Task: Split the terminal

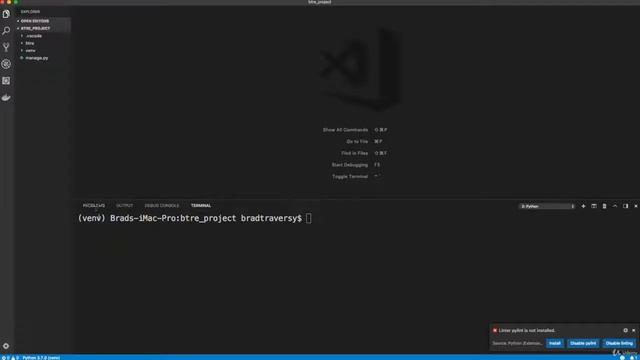Action: 594,207
